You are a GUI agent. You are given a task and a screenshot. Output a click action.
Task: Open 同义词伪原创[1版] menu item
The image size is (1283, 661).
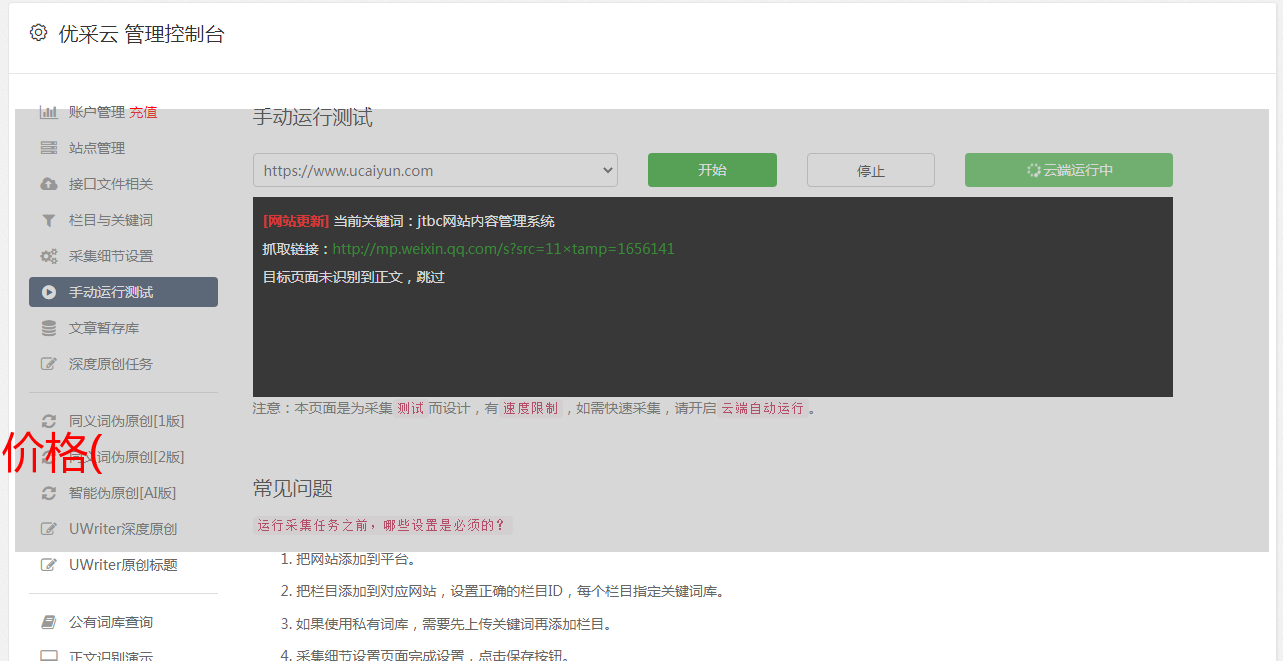point(126,421)
